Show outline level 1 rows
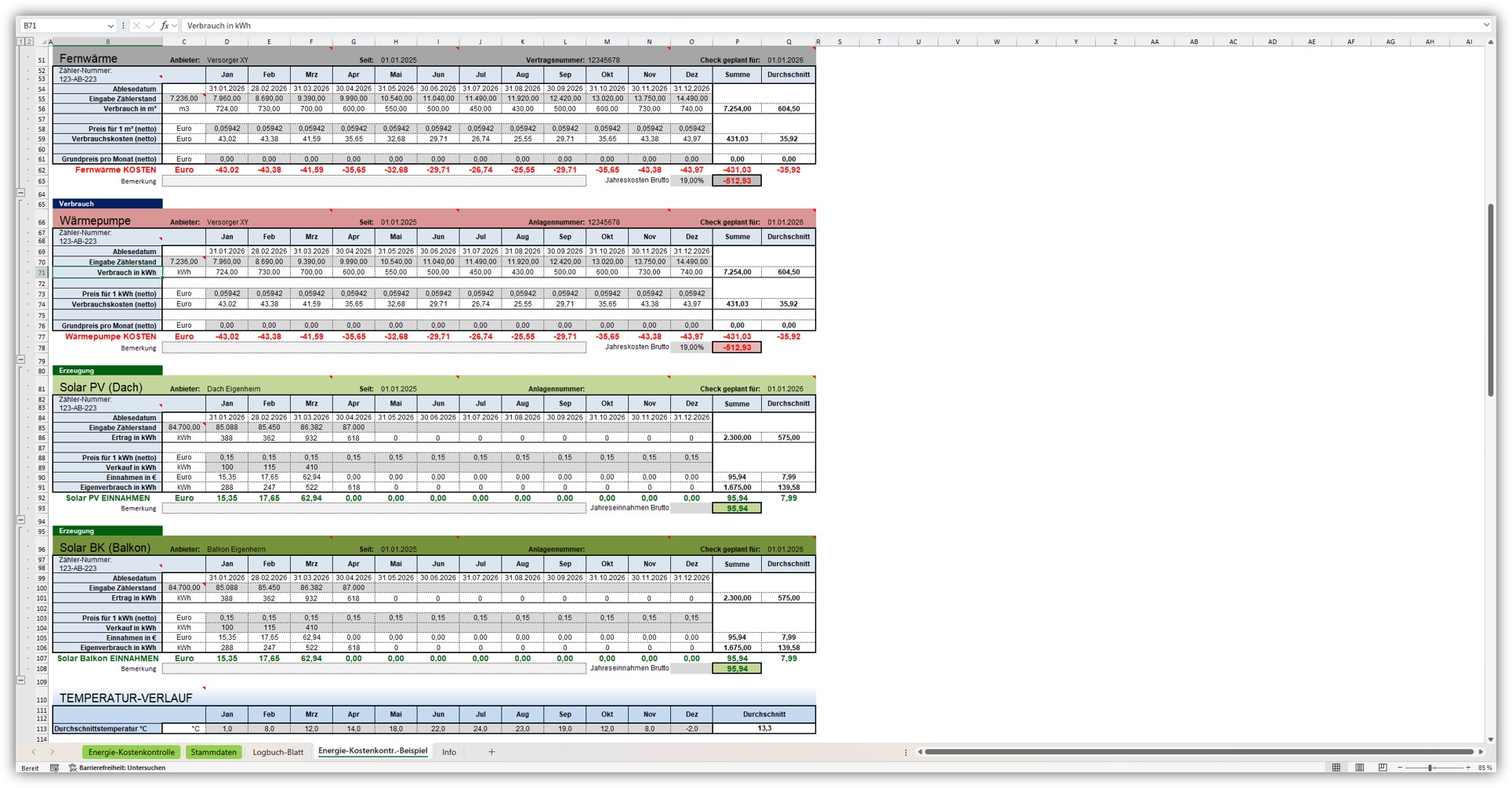Screen dimensions: 1512x788 tap(20, 42)
